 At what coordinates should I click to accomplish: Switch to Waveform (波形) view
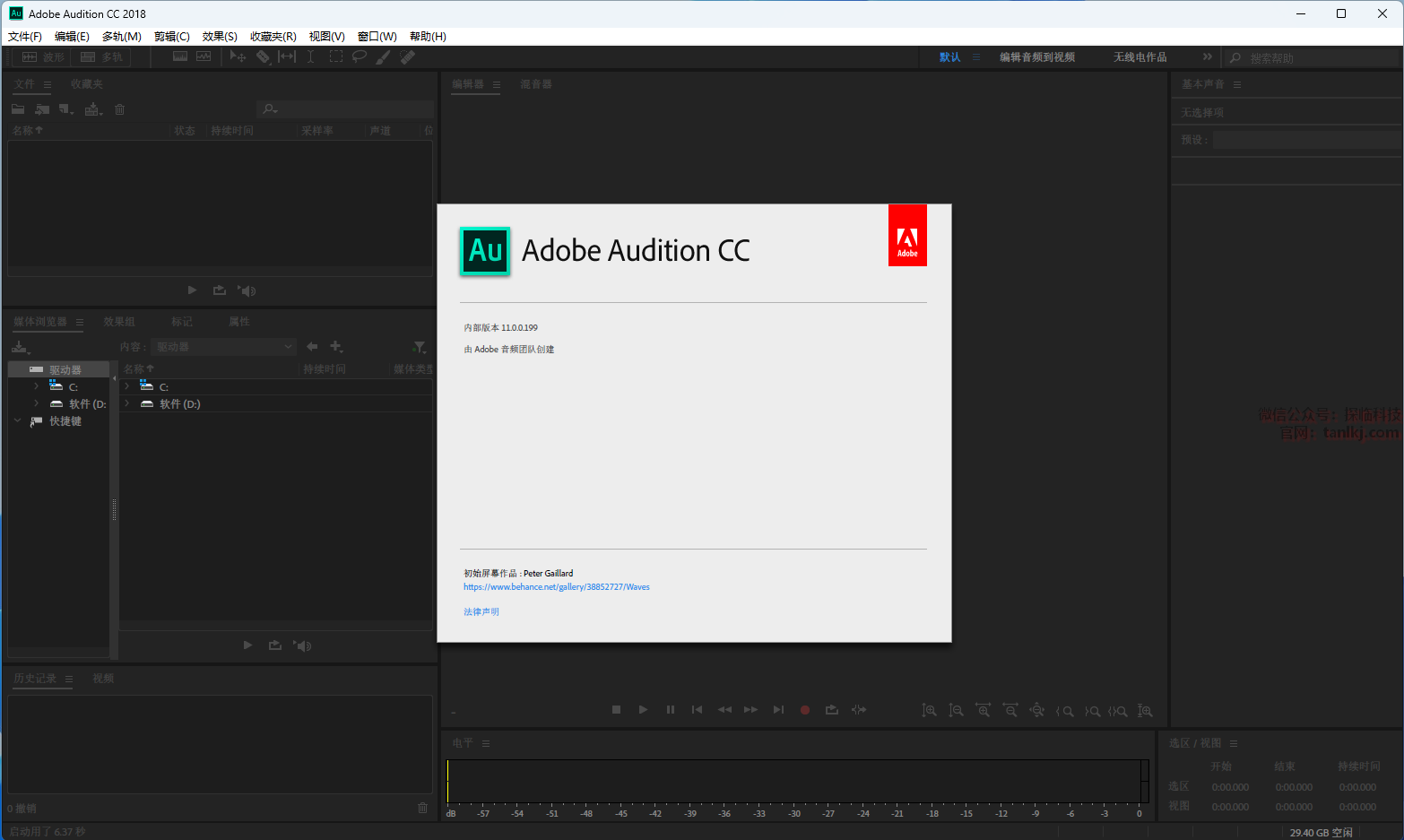point(43,57)
